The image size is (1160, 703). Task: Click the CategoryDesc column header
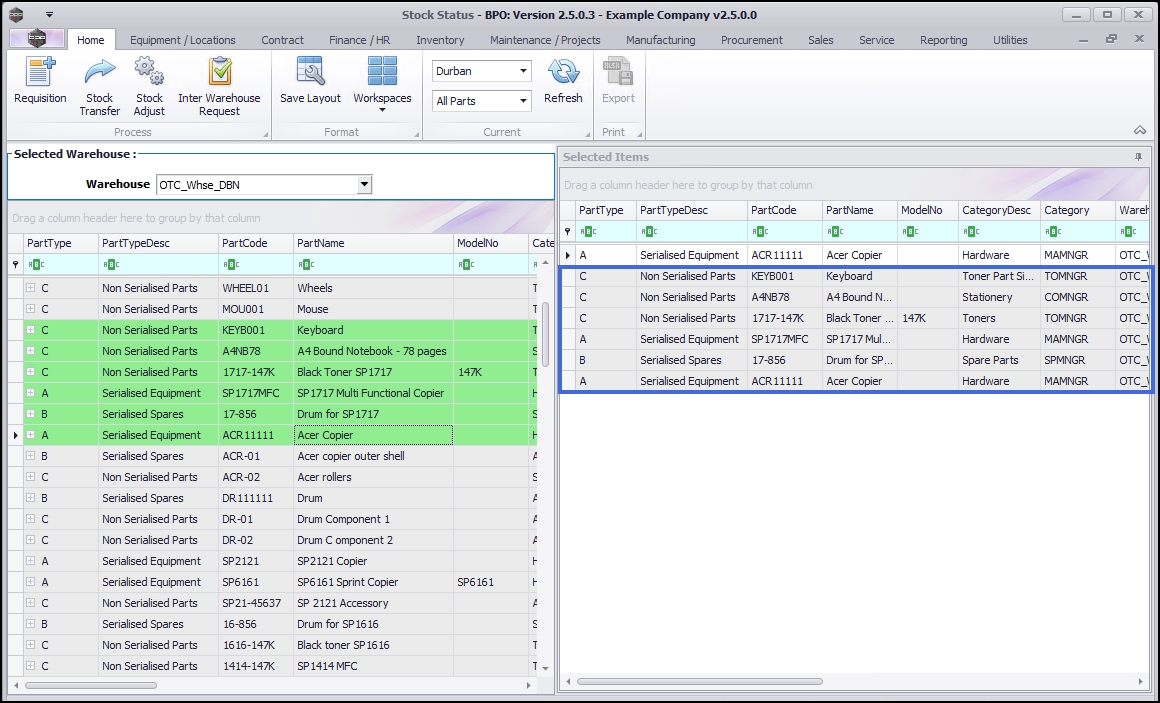996,210
